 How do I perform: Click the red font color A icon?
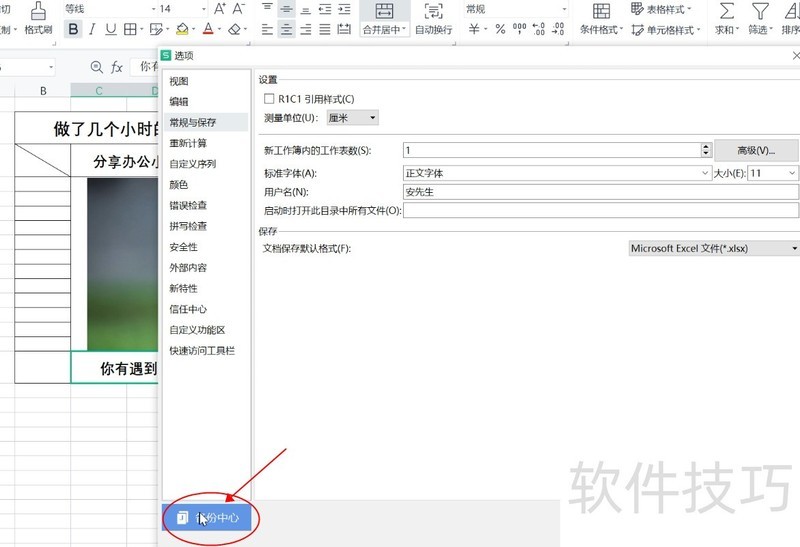click(208, 29)
